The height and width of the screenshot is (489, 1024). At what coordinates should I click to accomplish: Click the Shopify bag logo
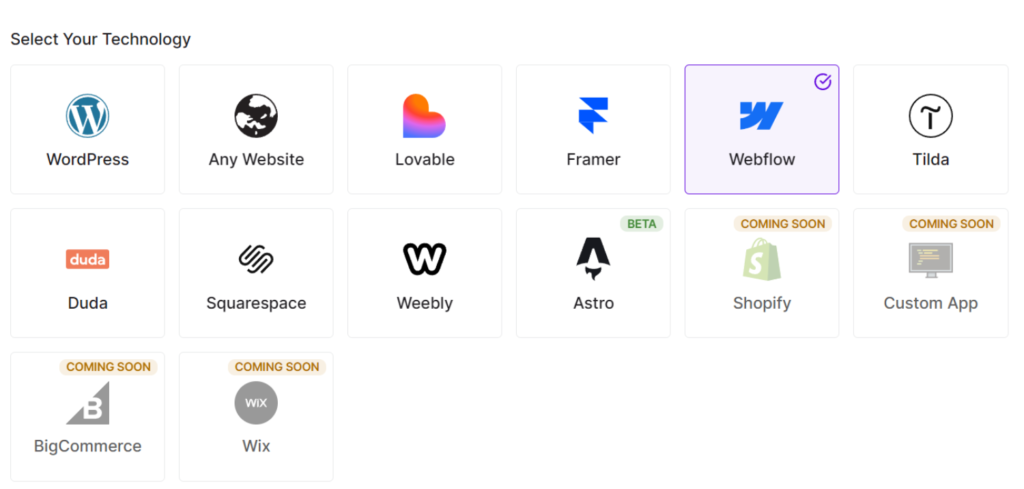(x=761, y=259)
